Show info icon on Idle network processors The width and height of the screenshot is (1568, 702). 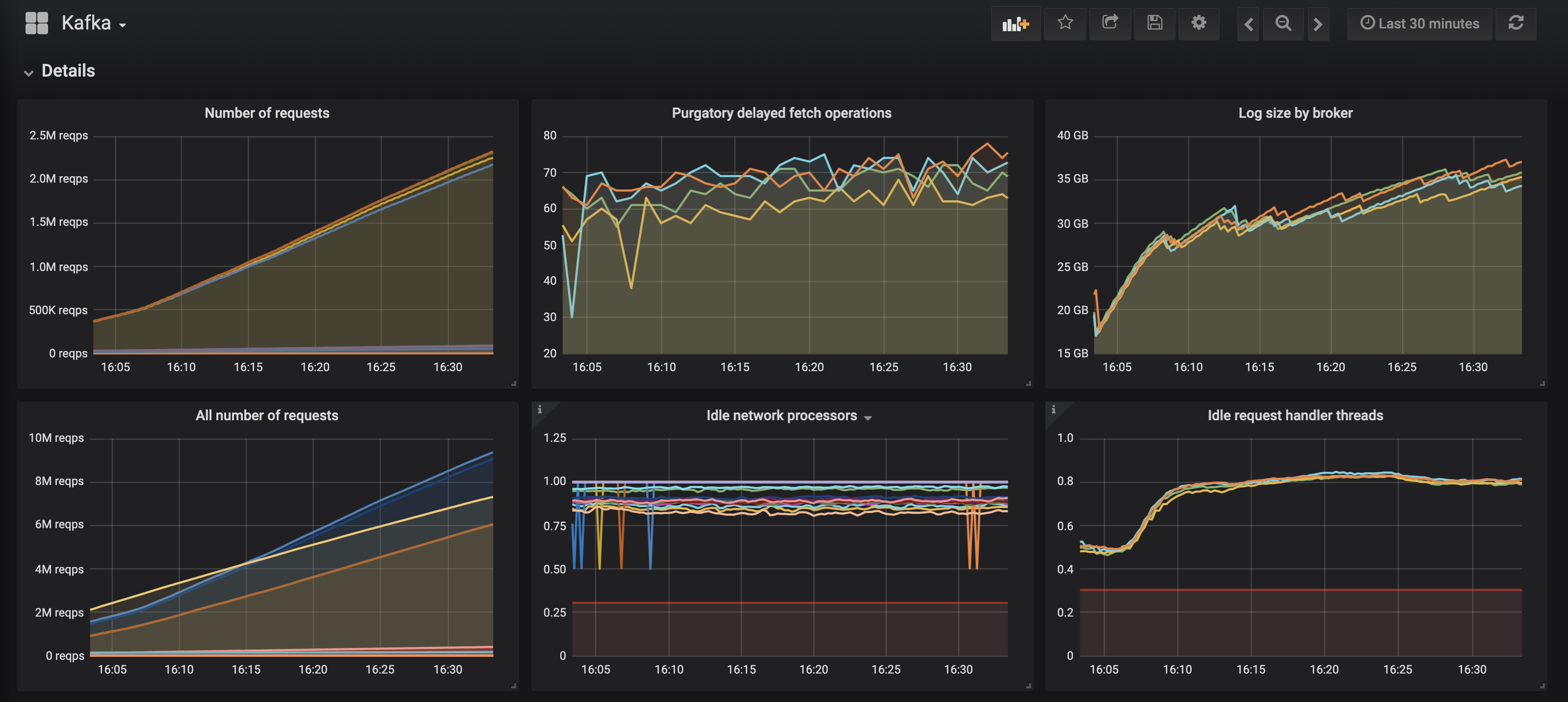(539, 410)
